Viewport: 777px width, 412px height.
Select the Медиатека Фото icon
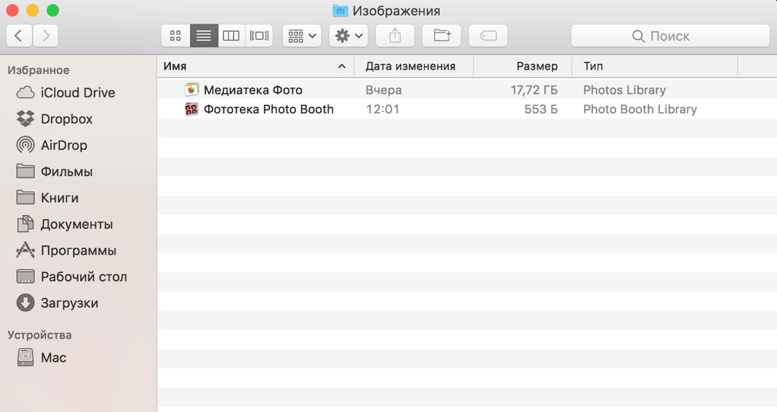(x=191, y=90)
